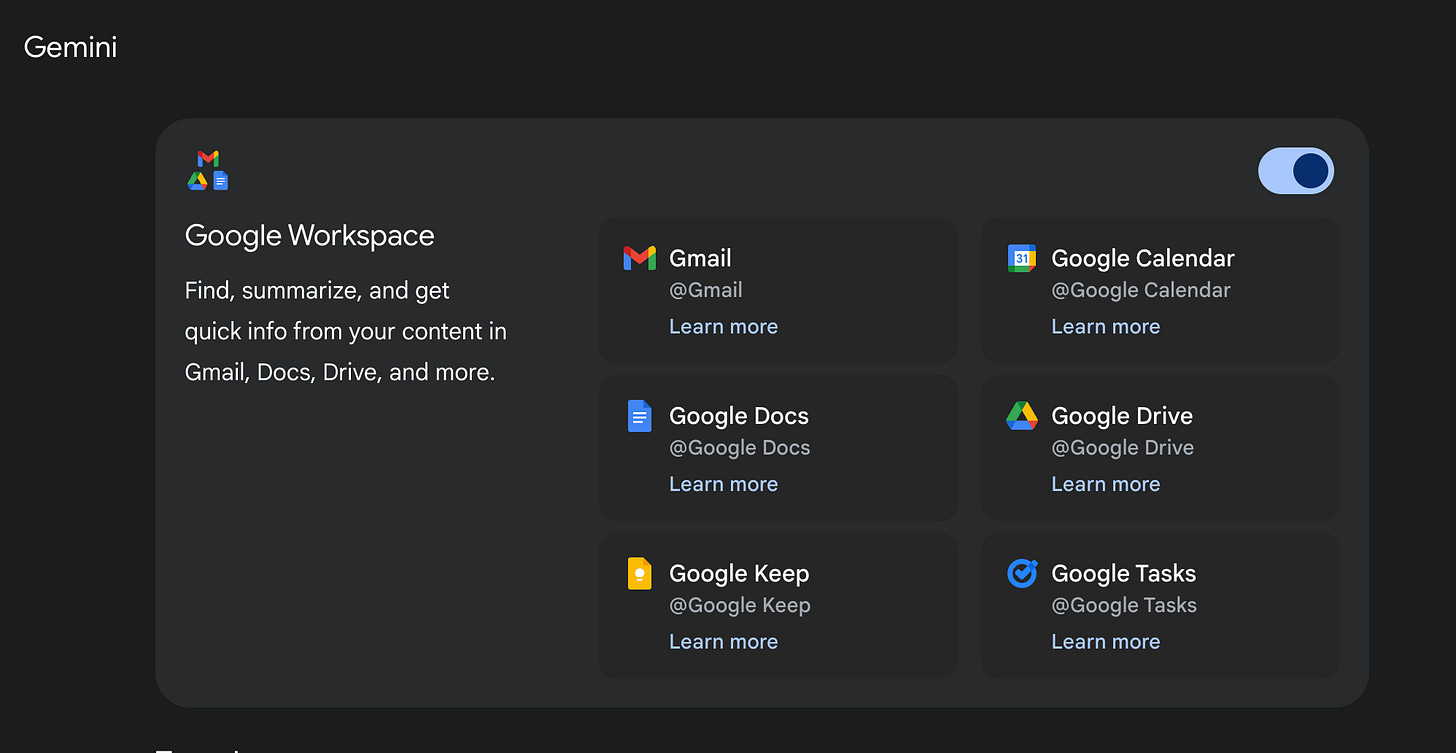The width and height of the screenshot is (1456, 753).
Task: Click the Google Drive triangle icon
Action: [1022, 416]
